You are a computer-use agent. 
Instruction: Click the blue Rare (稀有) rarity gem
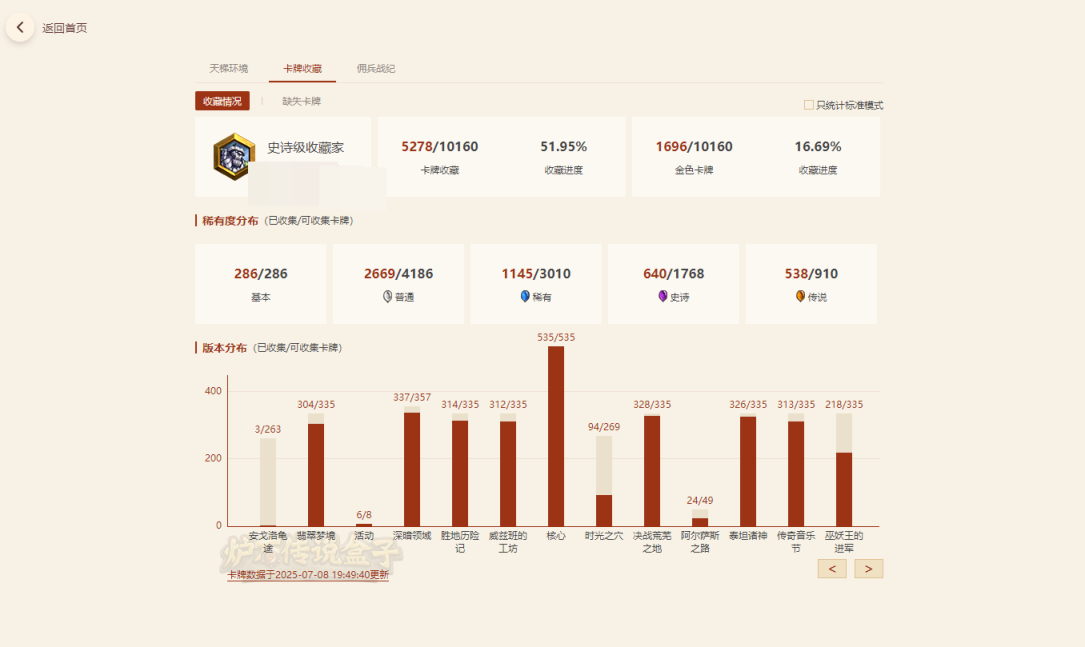(x=525, y=297)
